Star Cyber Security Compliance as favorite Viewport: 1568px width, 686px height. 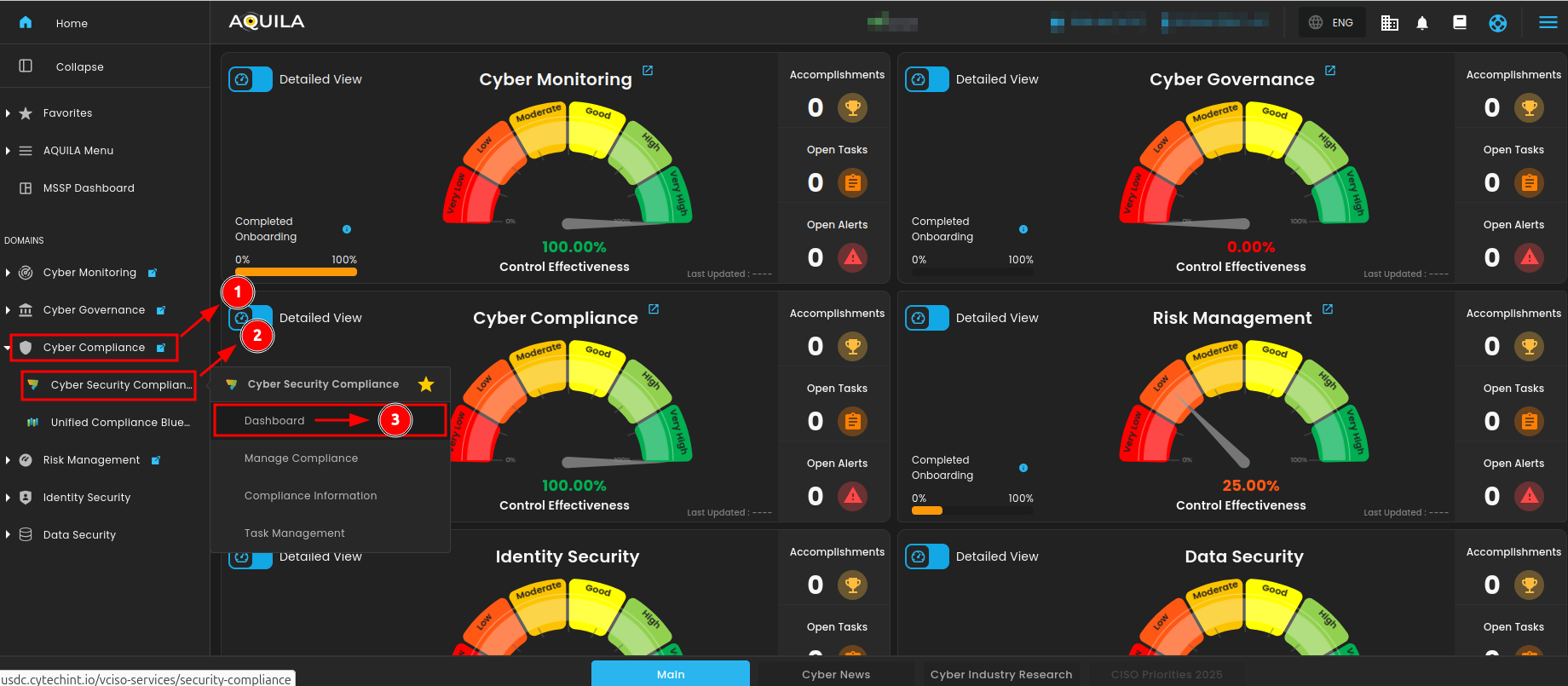[426, 384]
